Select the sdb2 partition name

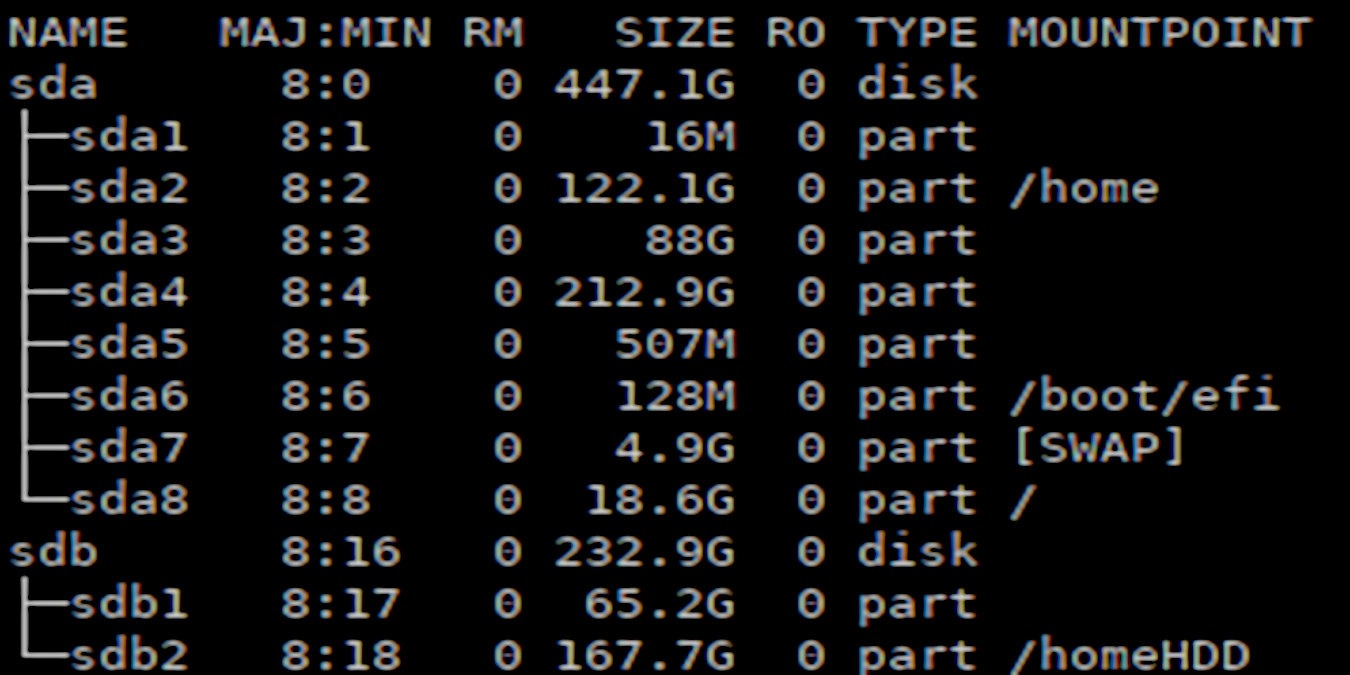(x=128, y=657)
